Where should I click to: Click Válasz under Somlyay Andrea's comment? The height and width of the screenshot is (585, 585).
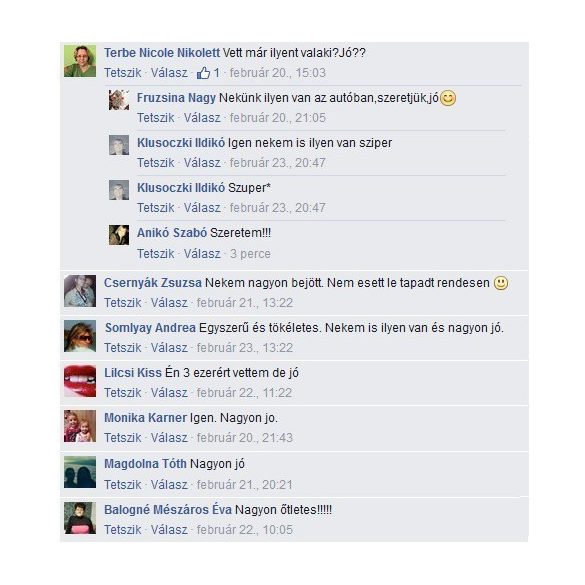[x=169, y=348]
